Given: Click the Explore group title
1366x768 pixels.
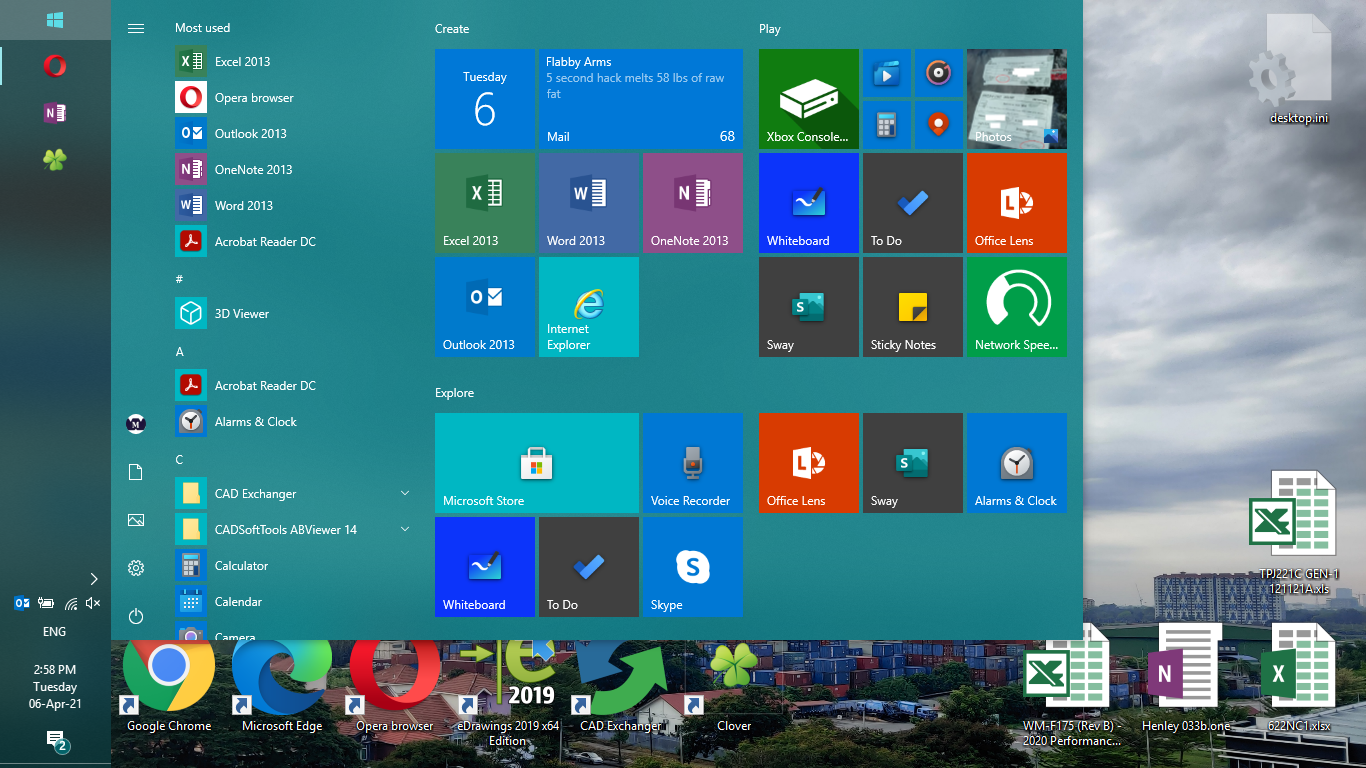Looking at the screenshot, I should click(454, 393).
